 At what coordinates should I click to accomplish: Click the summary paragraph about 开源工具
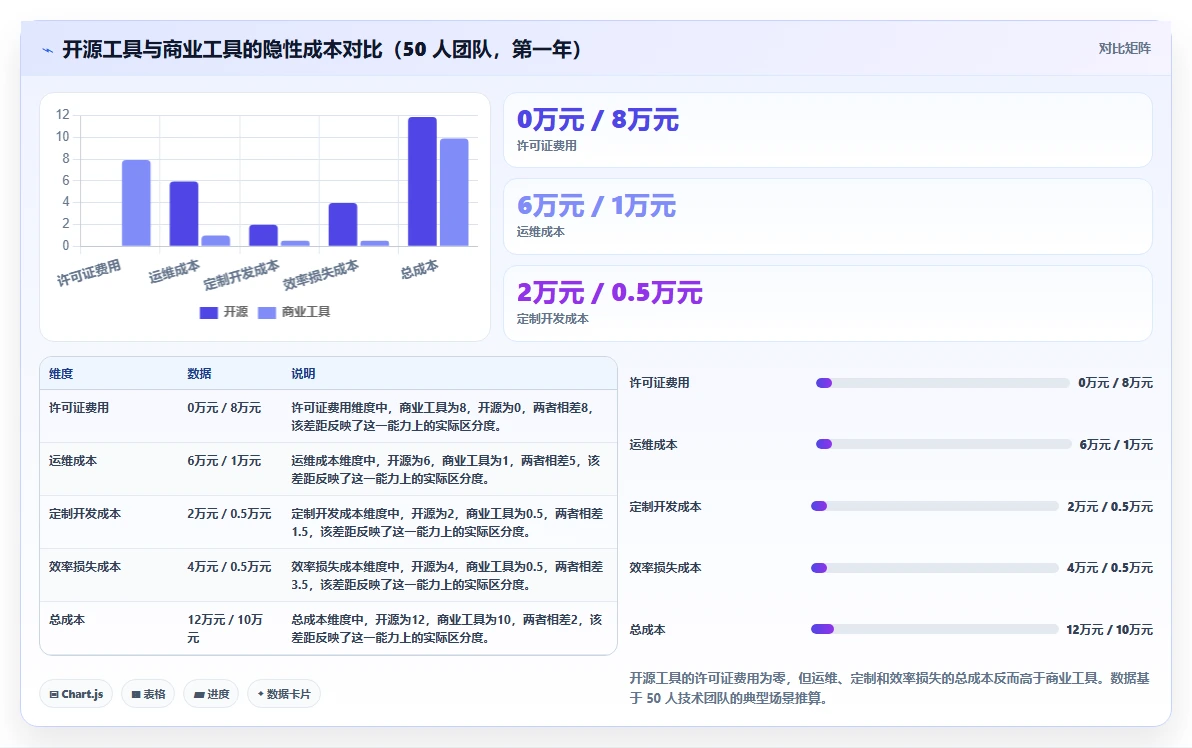click(889, 688)
